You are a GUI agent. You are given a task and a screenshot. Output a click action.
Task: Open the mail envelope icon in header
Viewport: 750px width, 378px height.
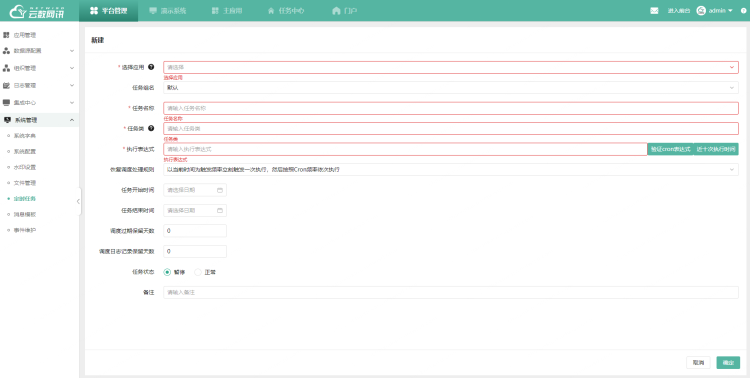tap(654, 11)
